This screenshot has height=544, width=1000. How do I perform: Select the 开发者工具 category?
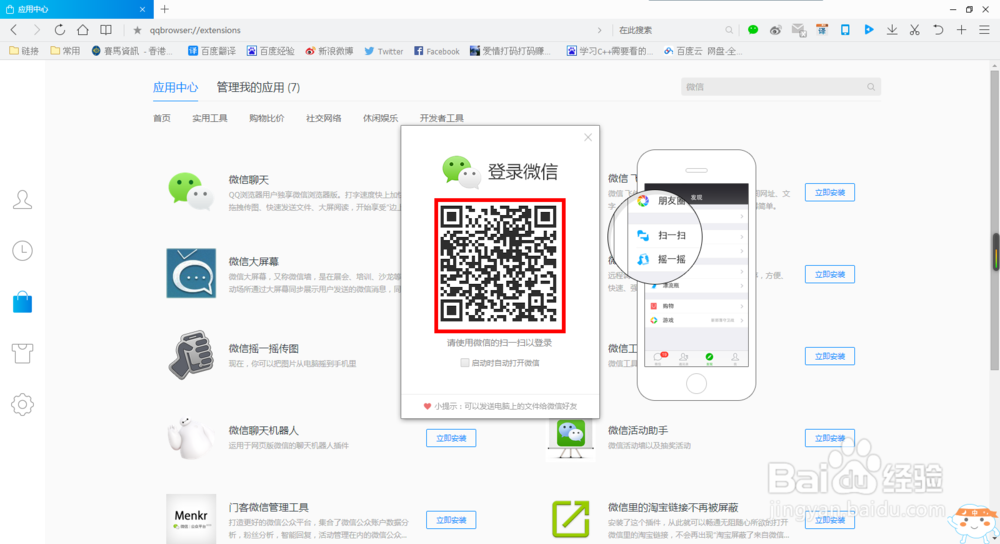(x=441, y=118)
